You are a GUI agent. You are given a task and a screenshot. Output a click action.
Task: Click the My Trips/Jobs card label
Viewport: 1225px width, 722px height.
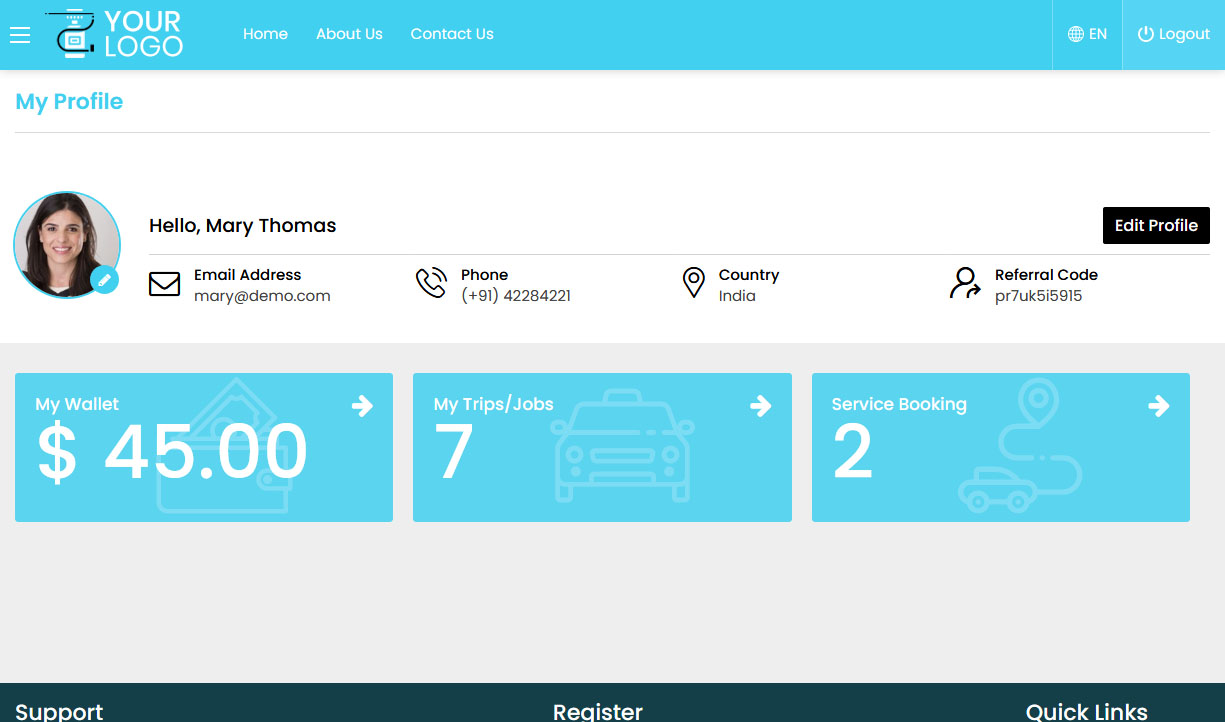pos(494,405)
